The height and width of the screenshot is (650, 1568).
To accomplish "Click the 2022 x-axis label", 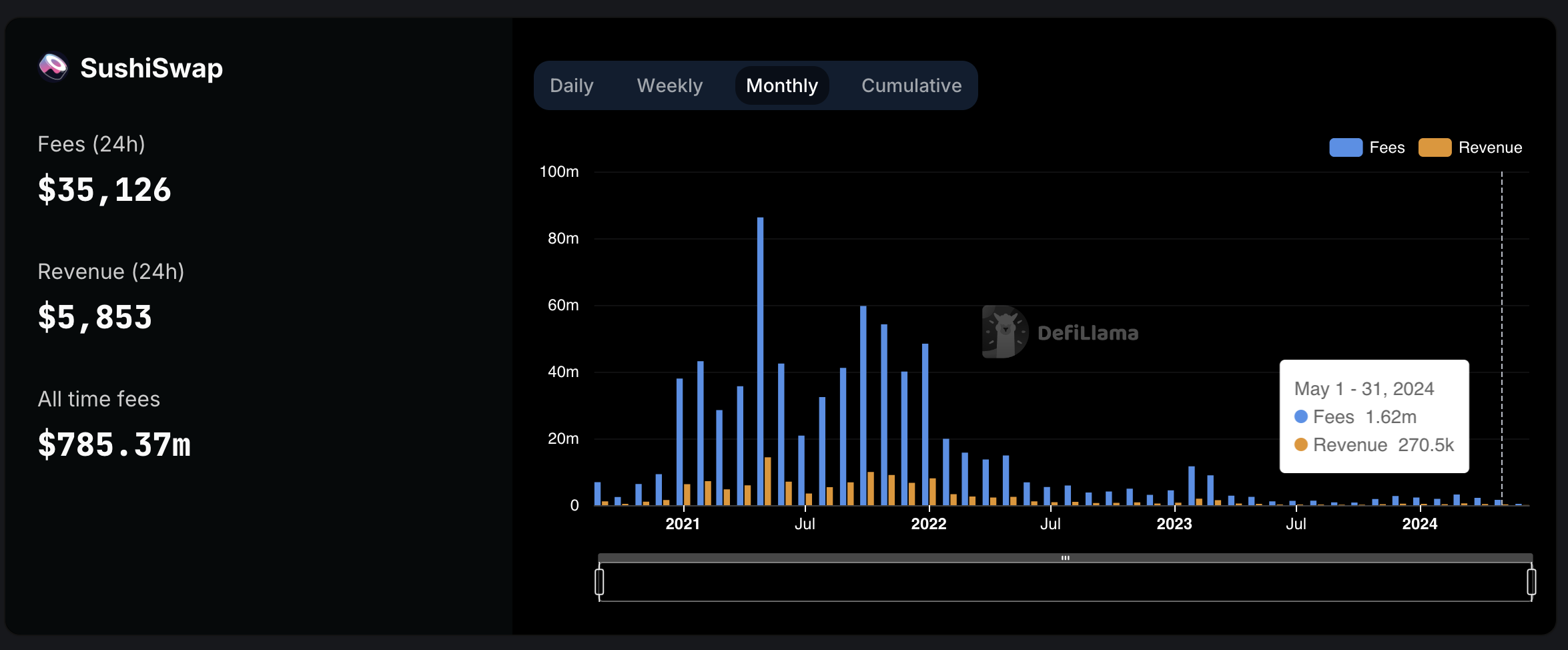I will coord(928,524).
